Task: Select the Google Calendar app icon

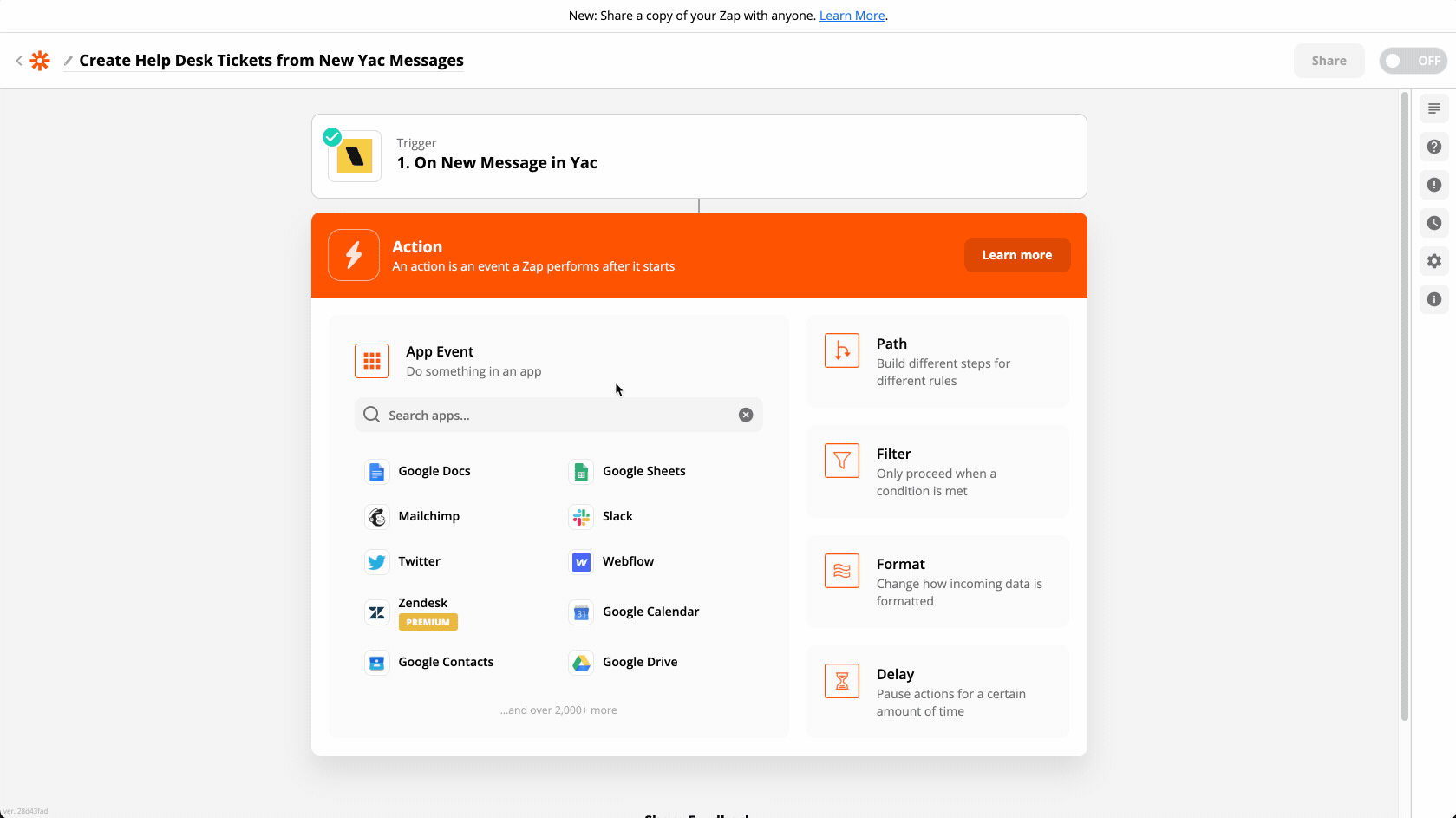Action: coord(581,612)
